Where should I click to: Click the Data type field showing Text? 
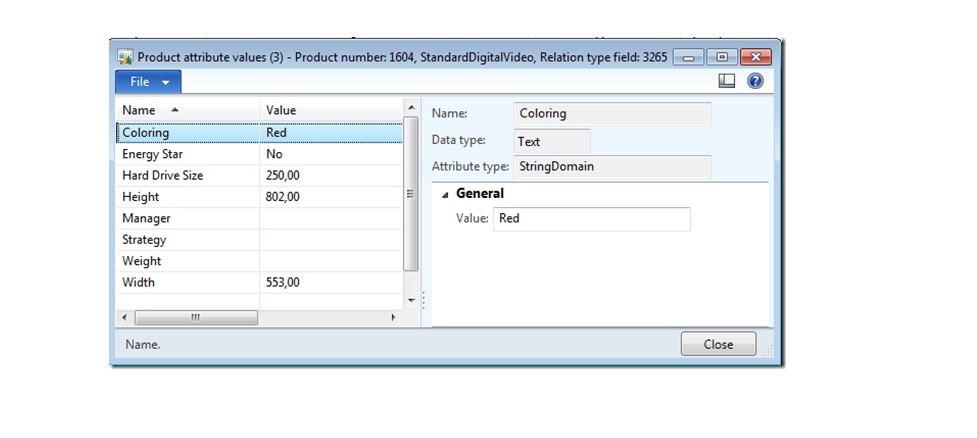pyautogui.click(x=552, y=141)
